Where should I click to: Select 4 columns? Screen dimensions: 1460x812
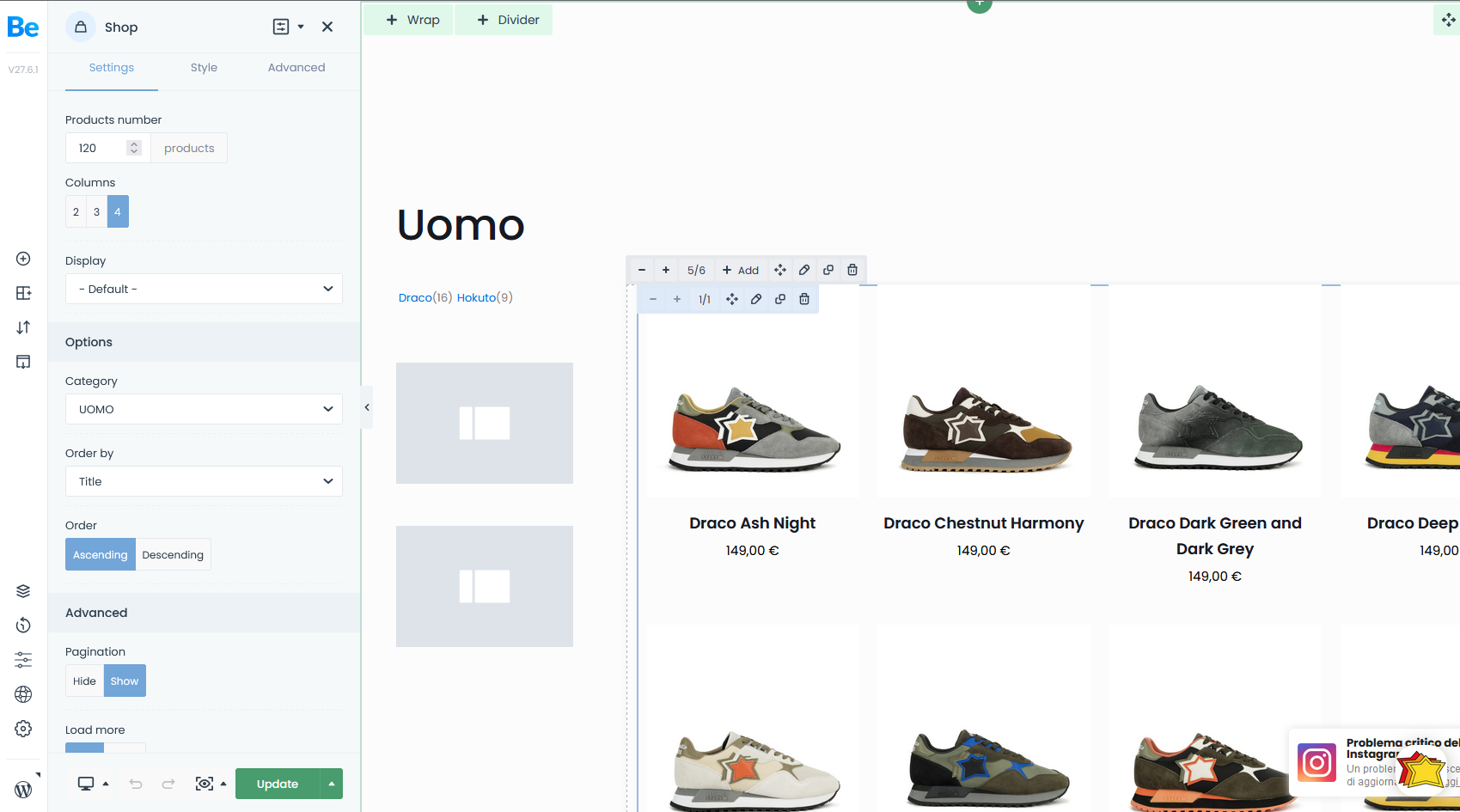point(118,211)
